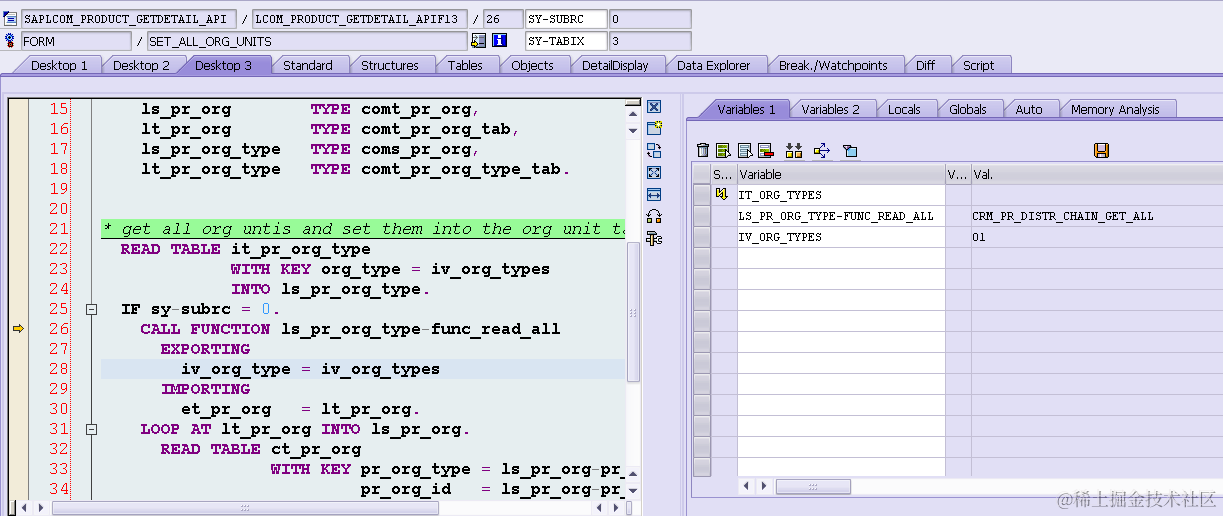This screenshot has height=516, width=1223.
Task: Click the SY-TABIX value field
Action: click(x=650, y=41)
